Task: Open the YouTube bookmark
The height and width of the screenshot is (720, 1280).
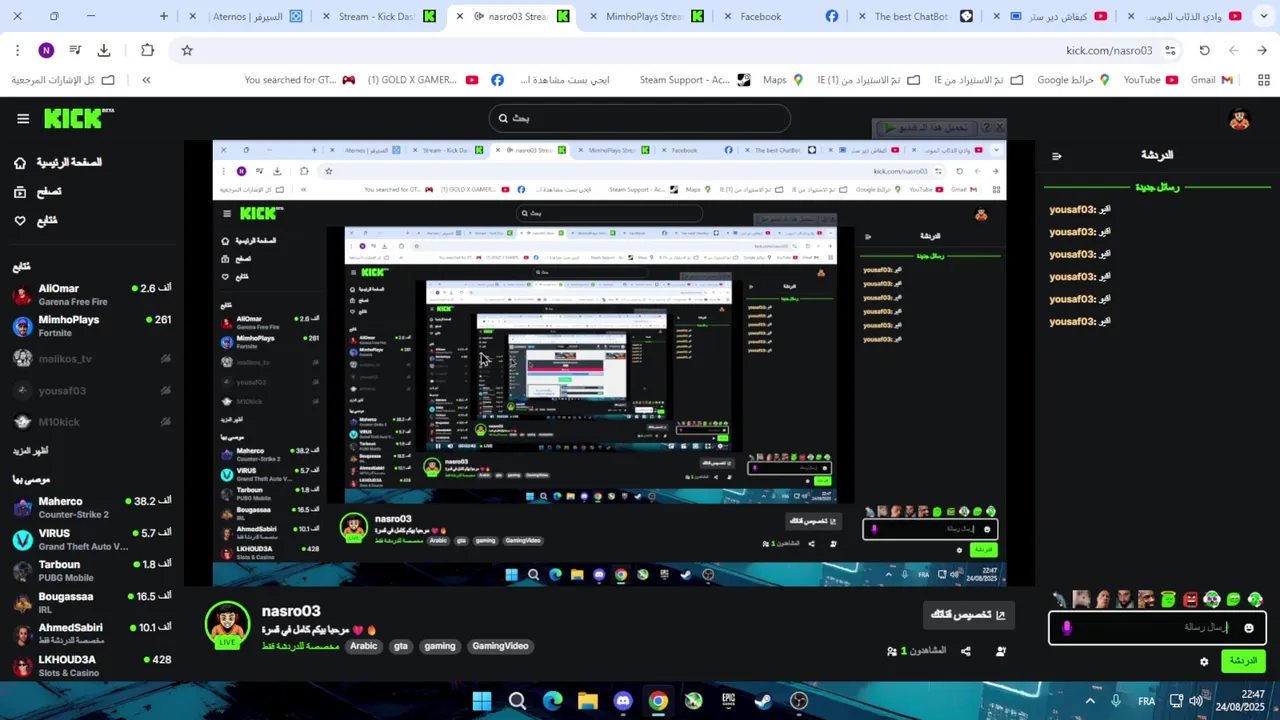Action: (x=1151, y=80)
